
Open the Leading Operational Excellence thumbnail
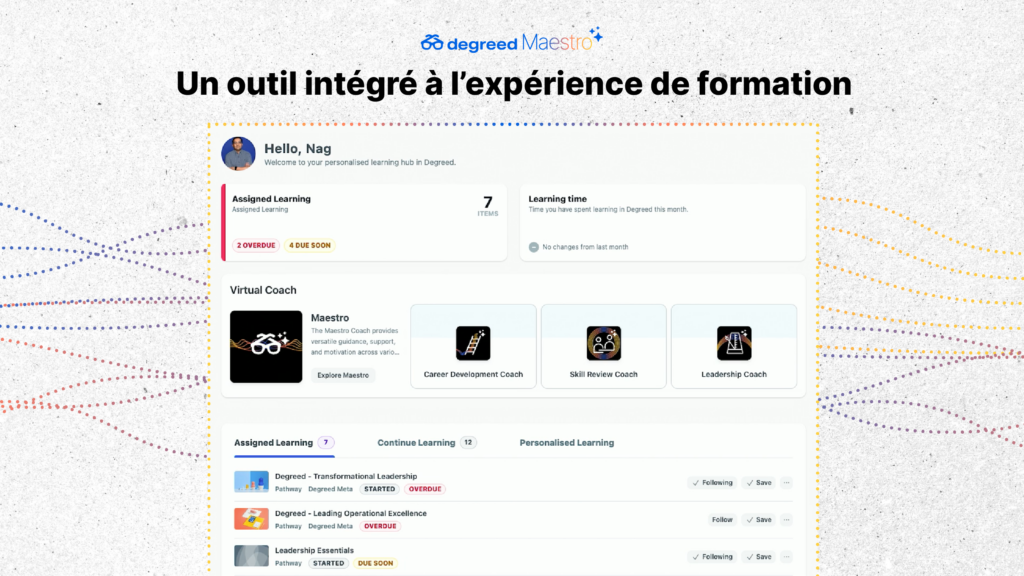click(x=251, y=519)
